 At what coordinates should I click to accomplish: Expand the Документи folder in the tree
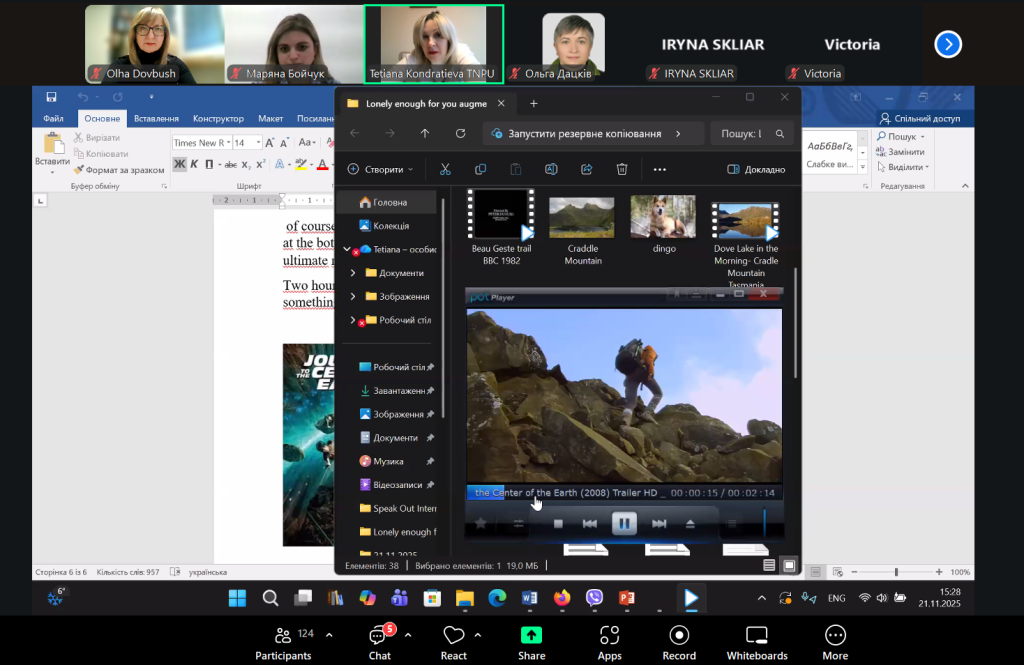pos(353,273)
